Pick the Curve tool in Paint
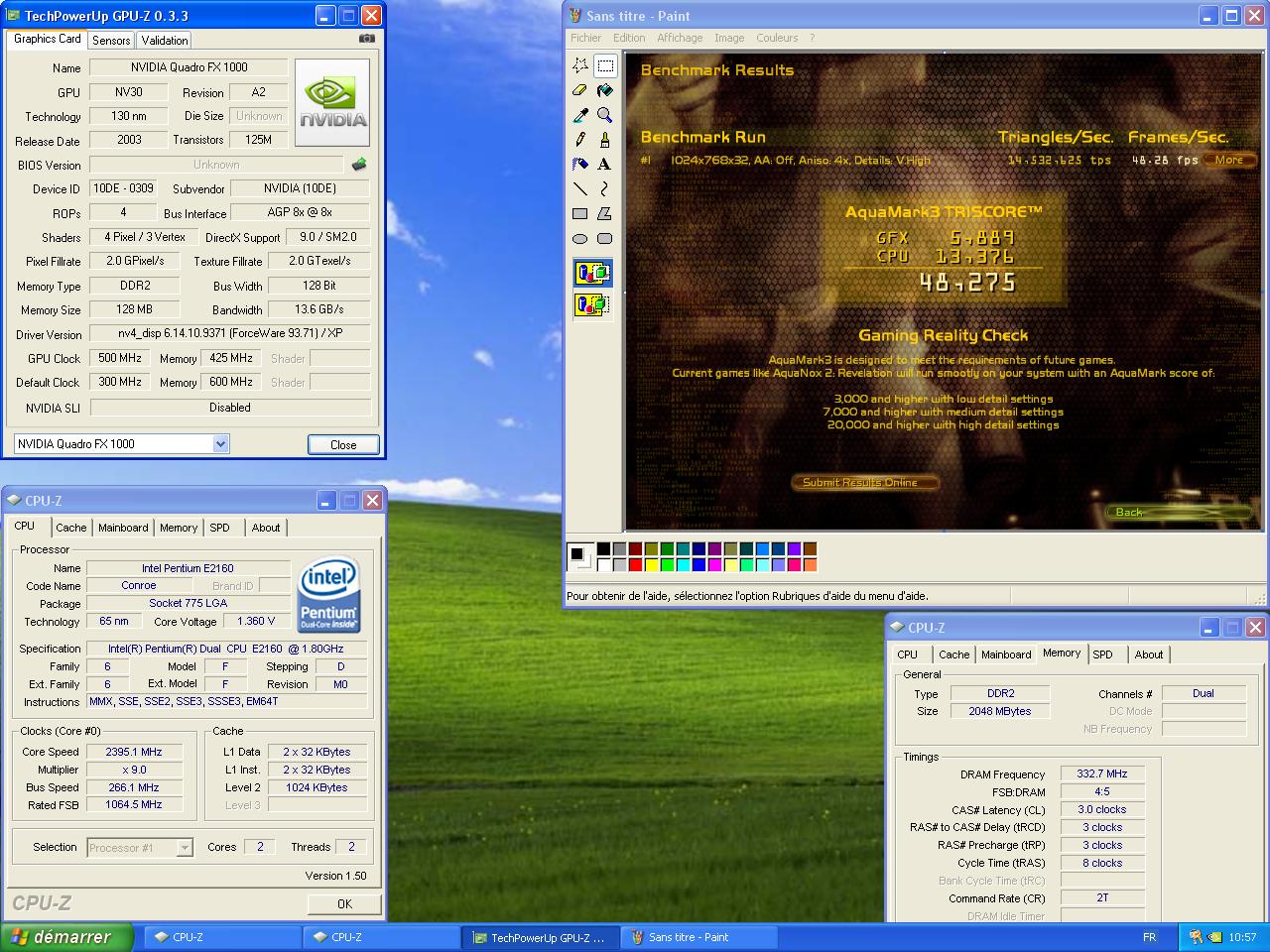 (605, 189)
